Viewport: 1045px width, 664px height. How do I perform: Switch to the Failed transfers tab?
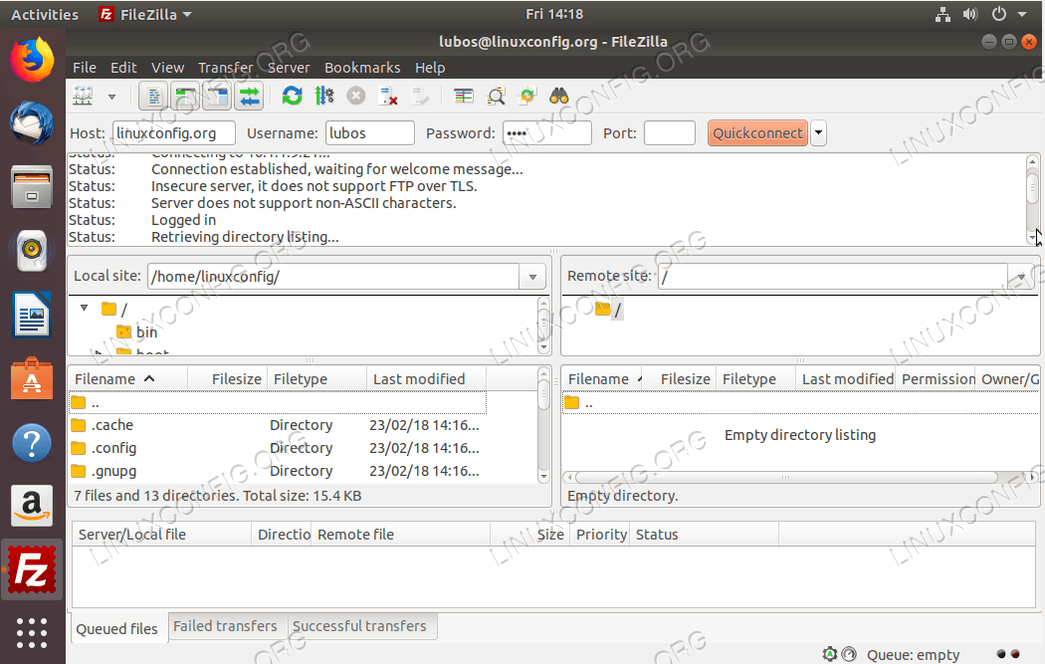(x=225, y=625)
